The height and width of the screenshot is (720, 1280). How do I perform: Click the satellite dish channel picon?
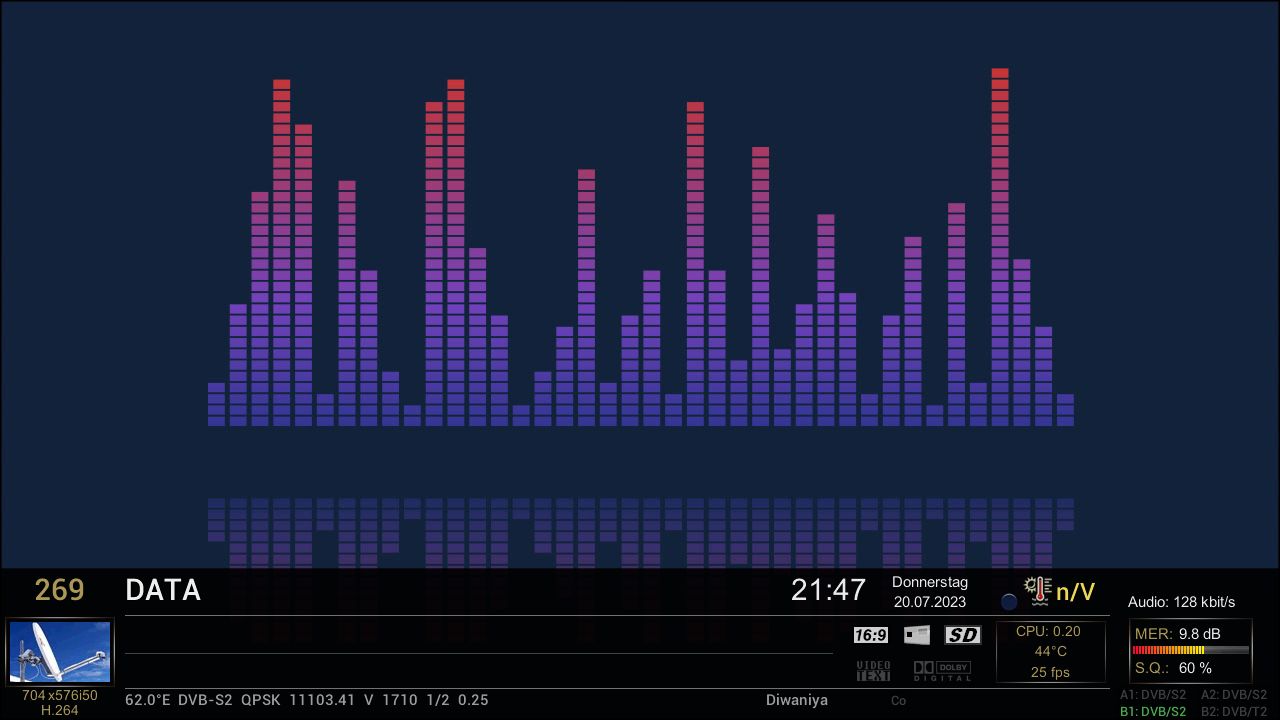pyautogui.click(x=60, y=652)
